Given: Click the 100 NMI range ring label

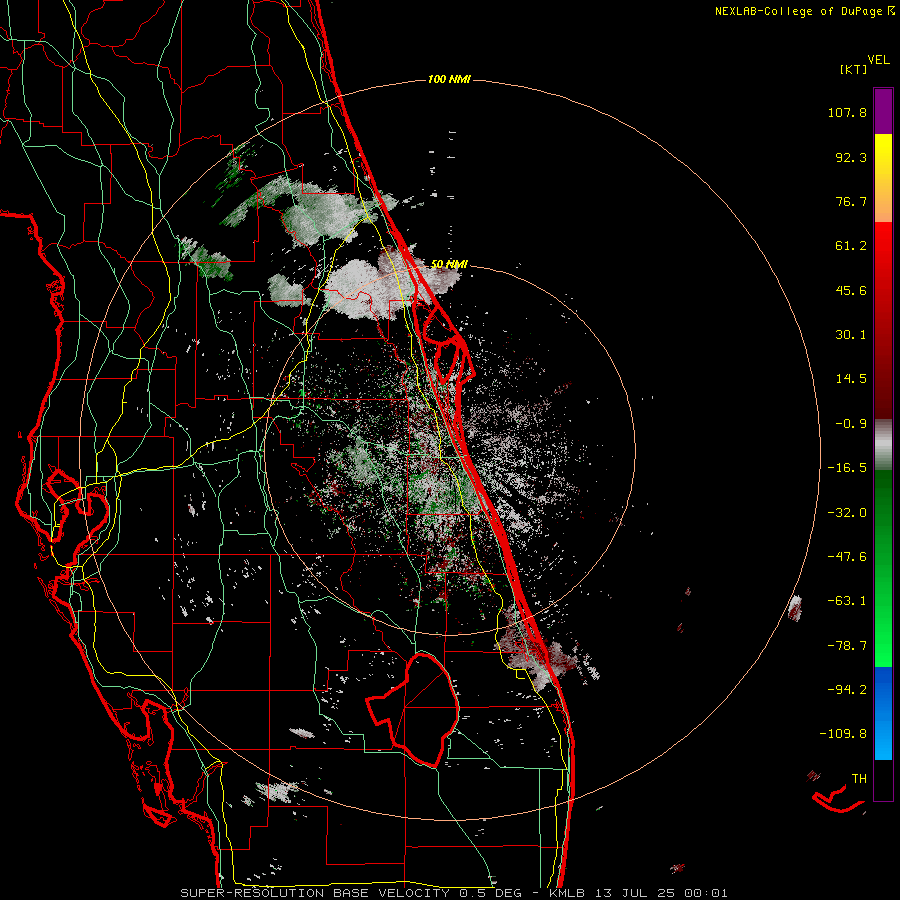Looking at the screenshot, I should pyautogui.click(x=449, y=79).
